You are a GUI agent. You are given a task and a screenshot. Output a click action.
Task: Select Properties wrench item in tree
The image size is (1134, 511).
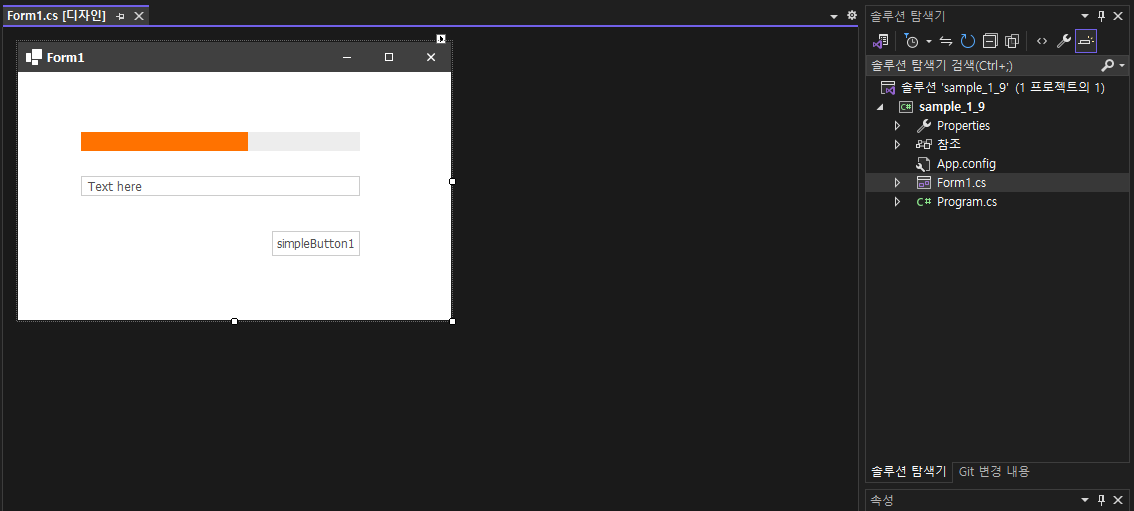(x=963, y=126)
